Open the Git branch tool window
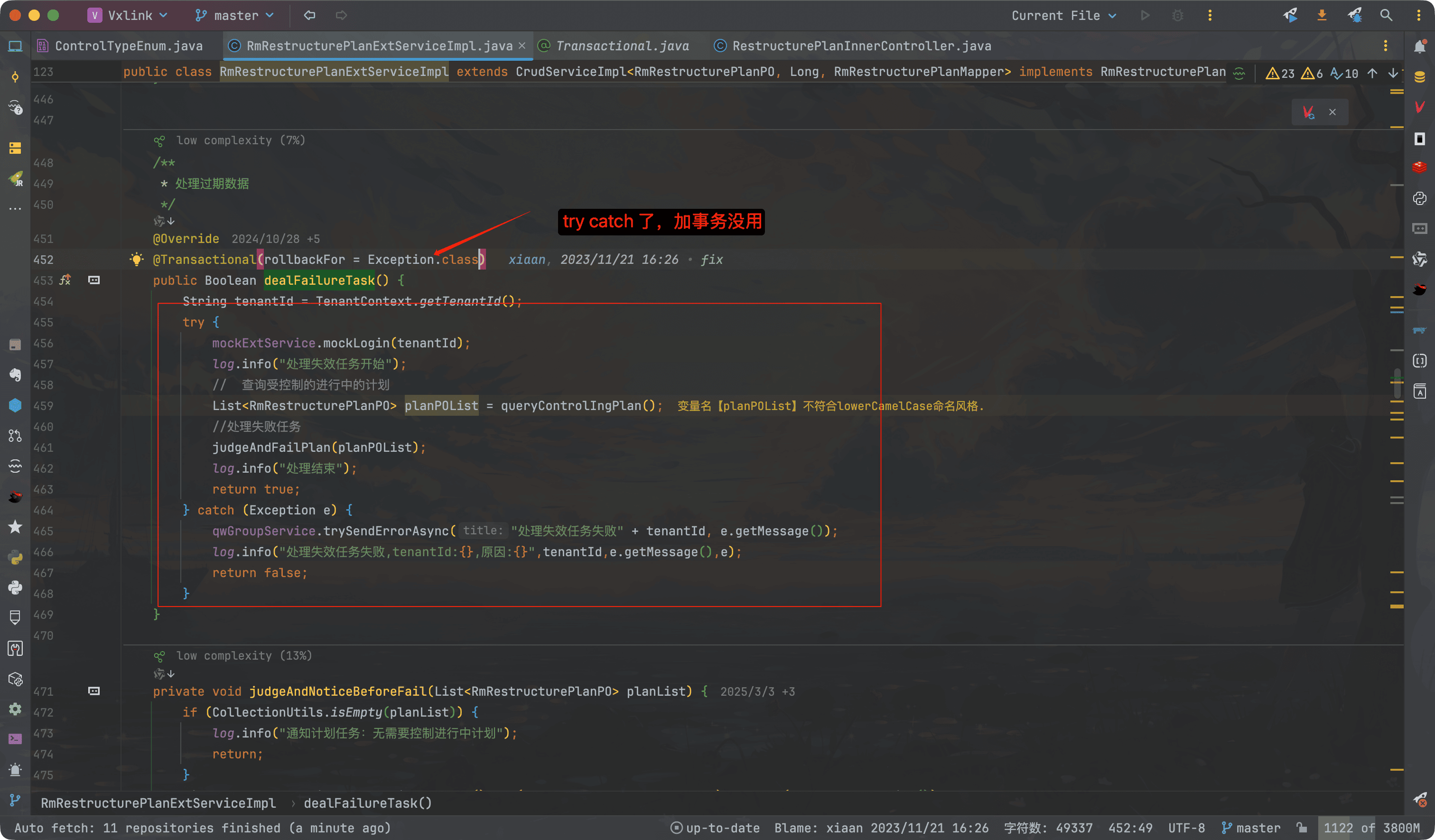 coord(15,800)
